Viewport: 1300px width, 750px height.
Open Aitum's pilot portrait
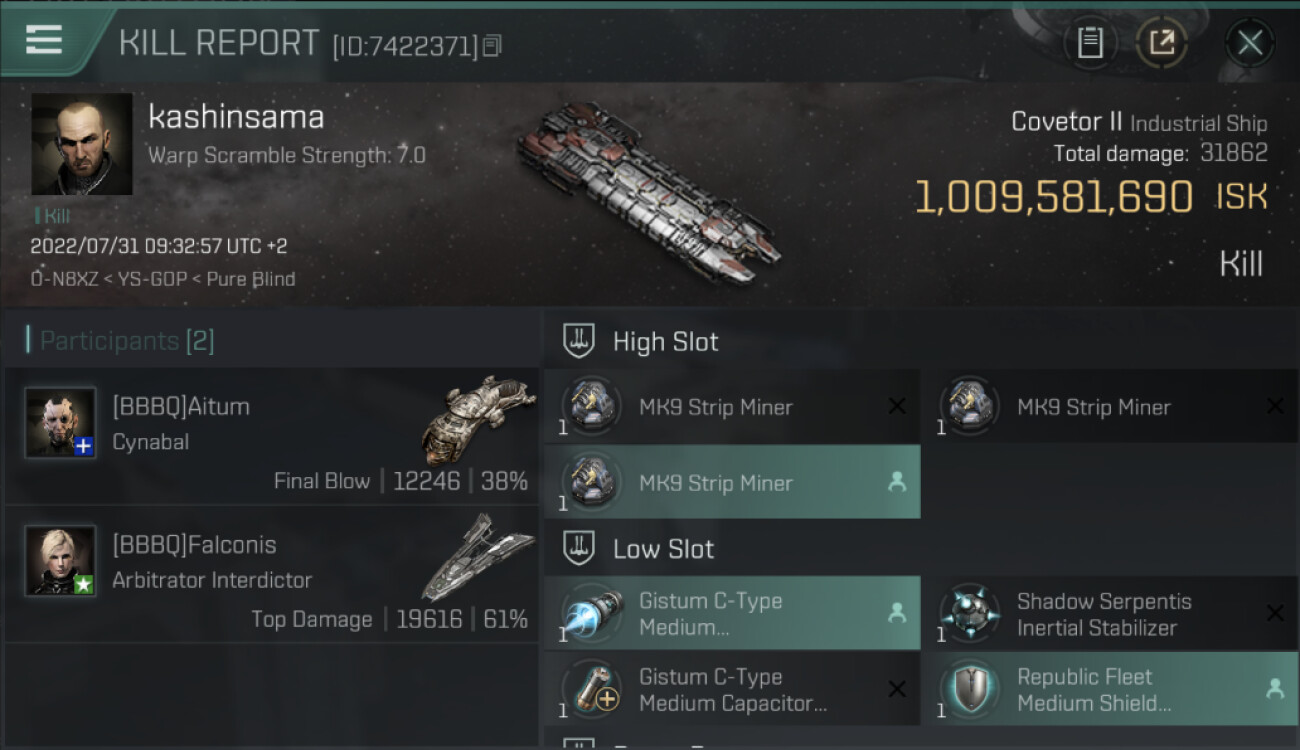coord(60,422)
